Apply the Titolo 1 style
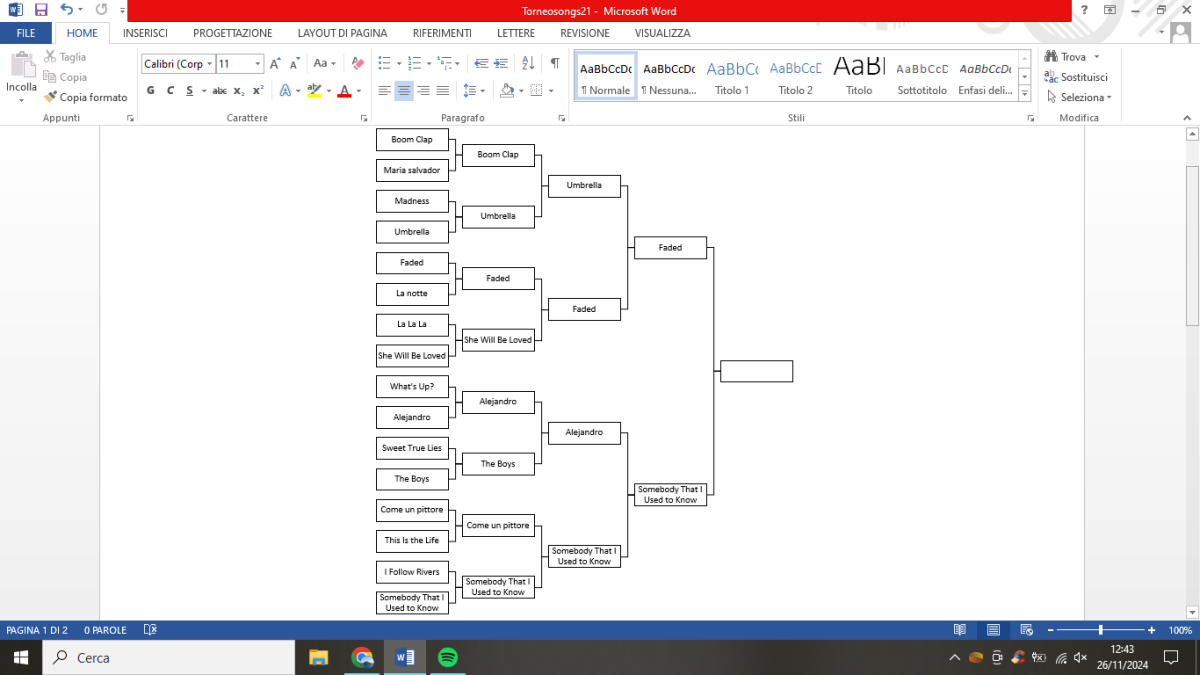 tap(732, 78)
